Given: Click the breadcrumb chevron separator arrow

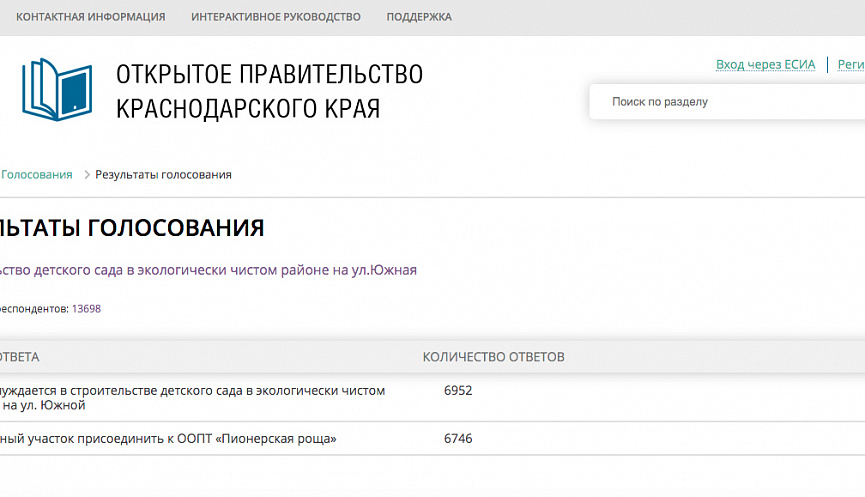Looking at the screenshot, I should click(86, 175).
